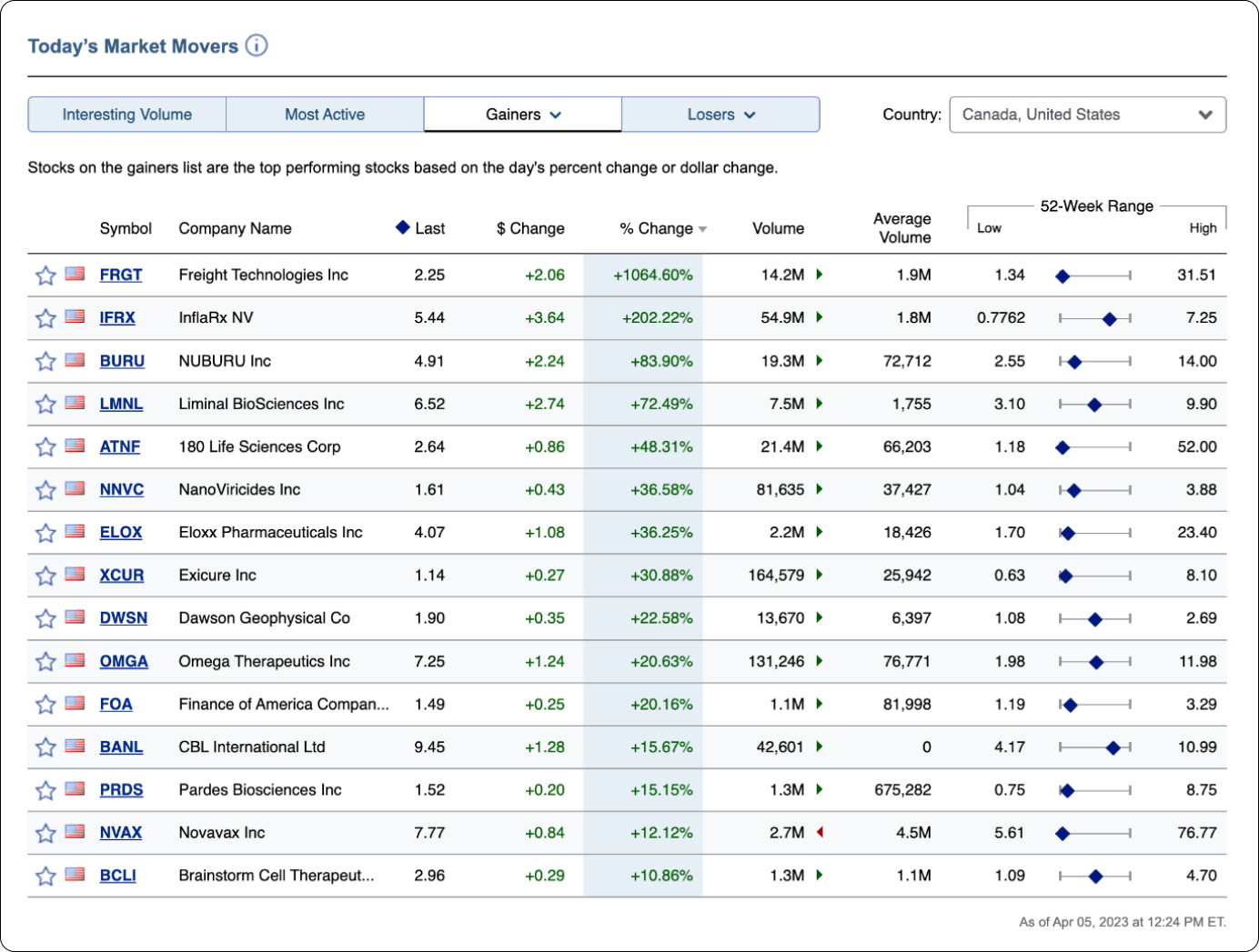The width and height of the screenshot is (1259, 952).
Task: Click the US flag icon next to BCLI
Action: pyautogui.click(x=76, y=875)
